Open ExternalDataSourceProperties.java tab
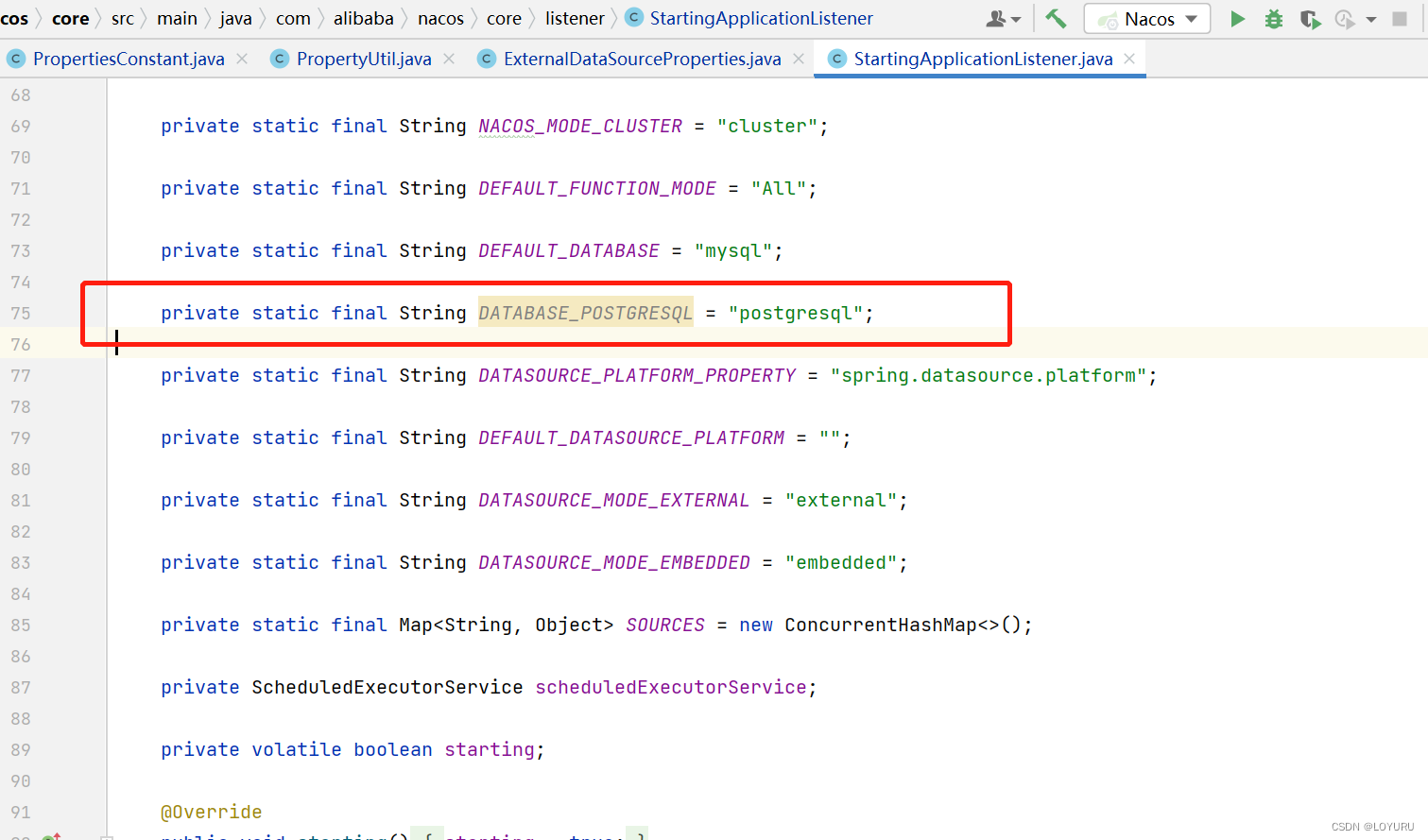This screenshot has width=1428, height=840. coord(642,59)
